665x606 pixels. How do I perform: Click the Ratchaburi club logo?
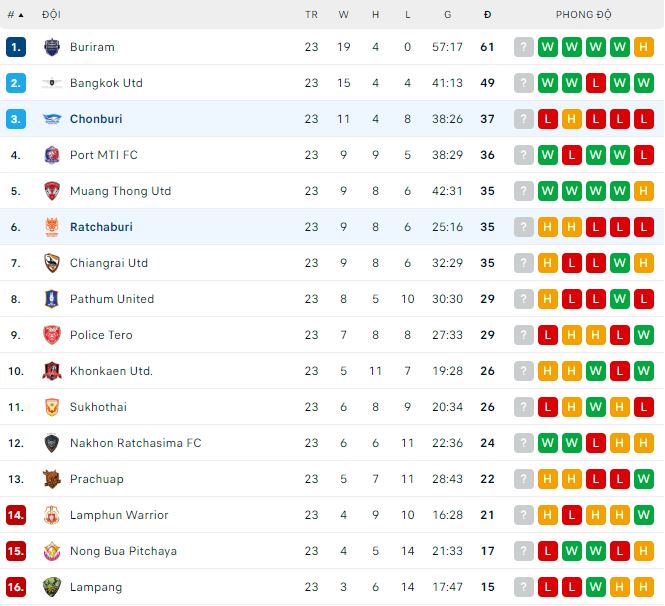[x=52, y=227]
